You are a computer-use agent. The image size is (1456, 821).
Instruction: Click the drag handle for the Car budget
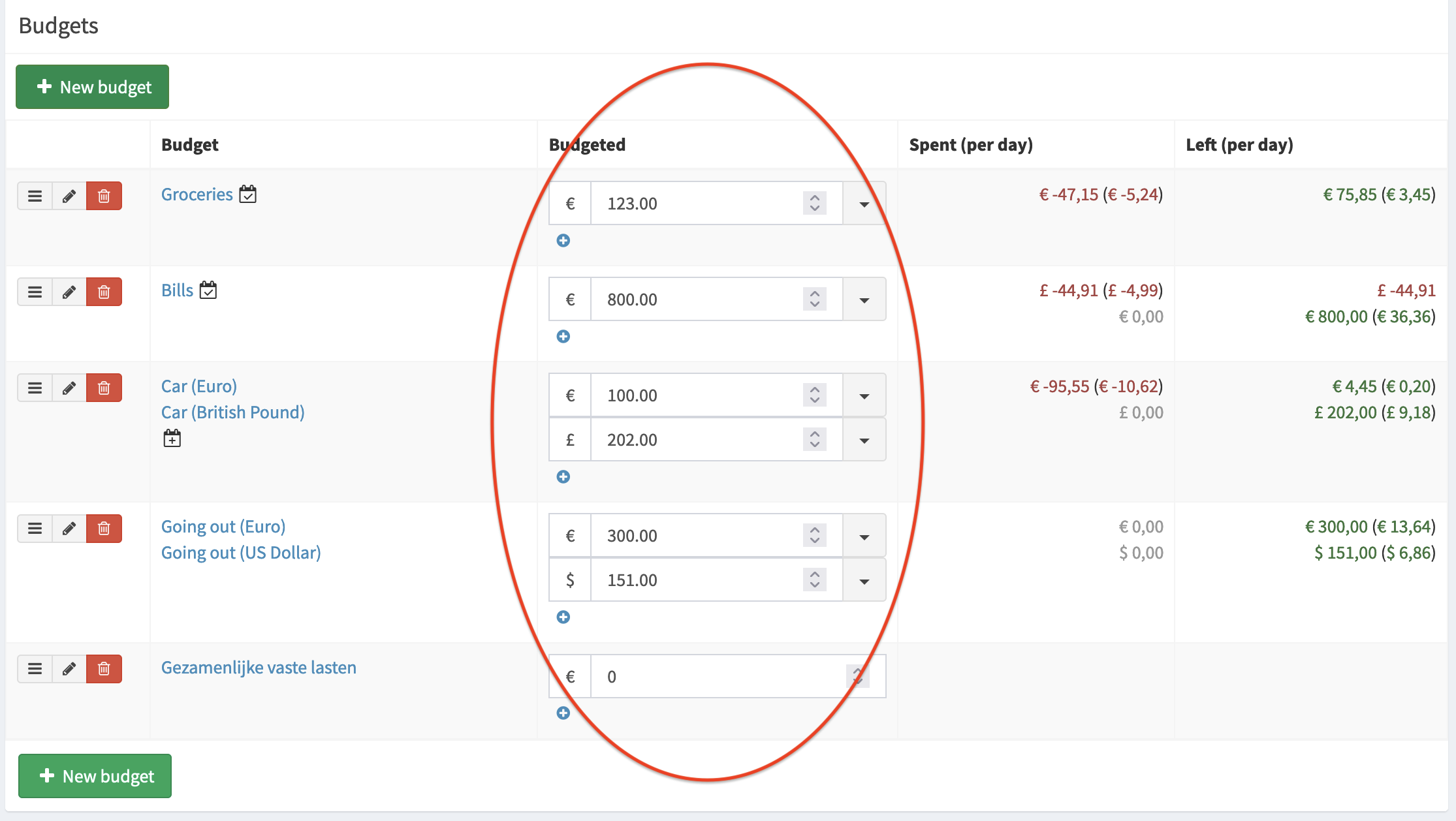click(35, 388)
